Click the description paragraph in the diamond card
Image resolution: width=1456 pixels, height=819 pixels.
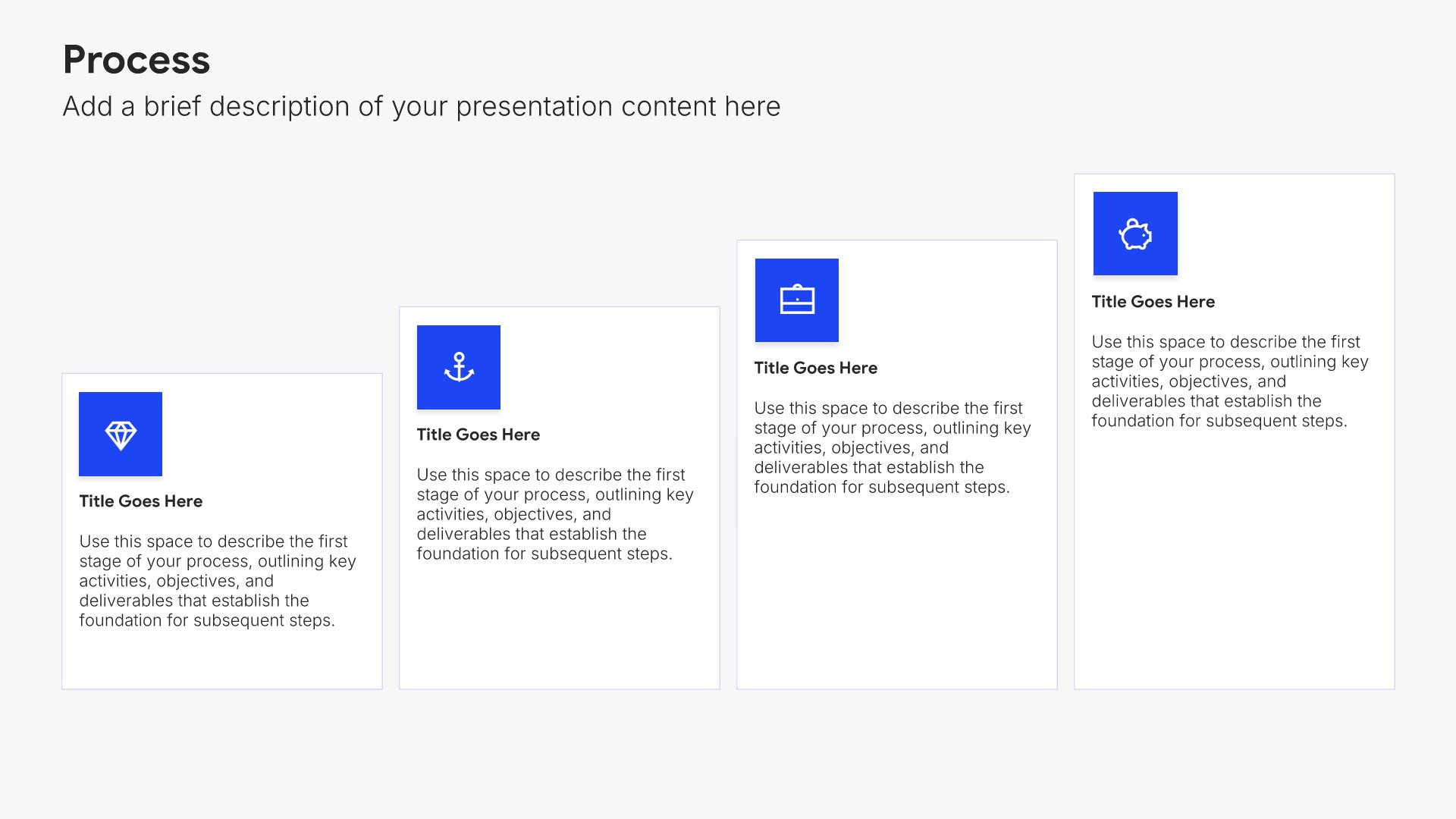(x=218, y=581)
